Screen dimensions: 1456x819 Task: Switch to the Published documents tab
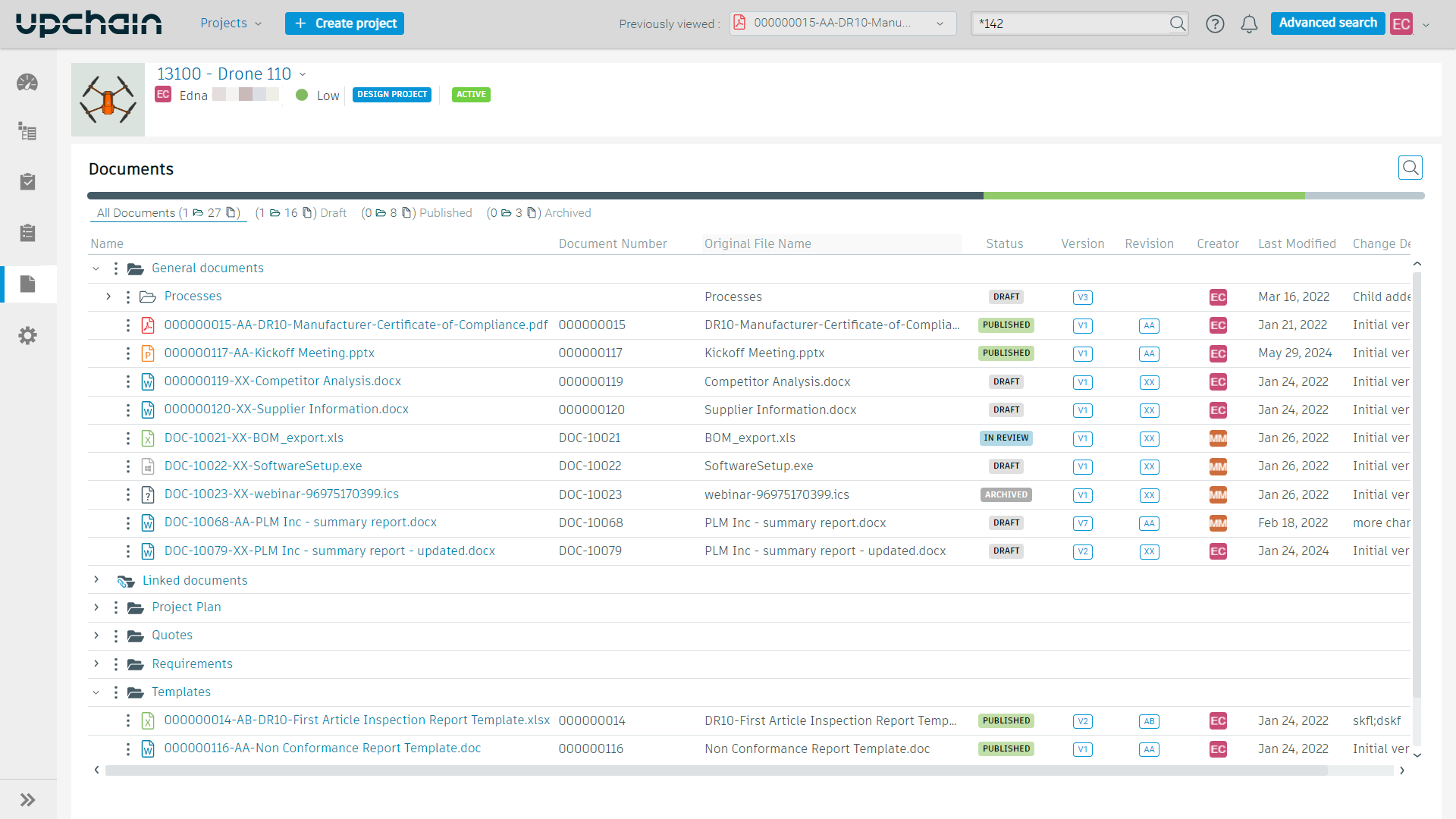coord(417,213)
